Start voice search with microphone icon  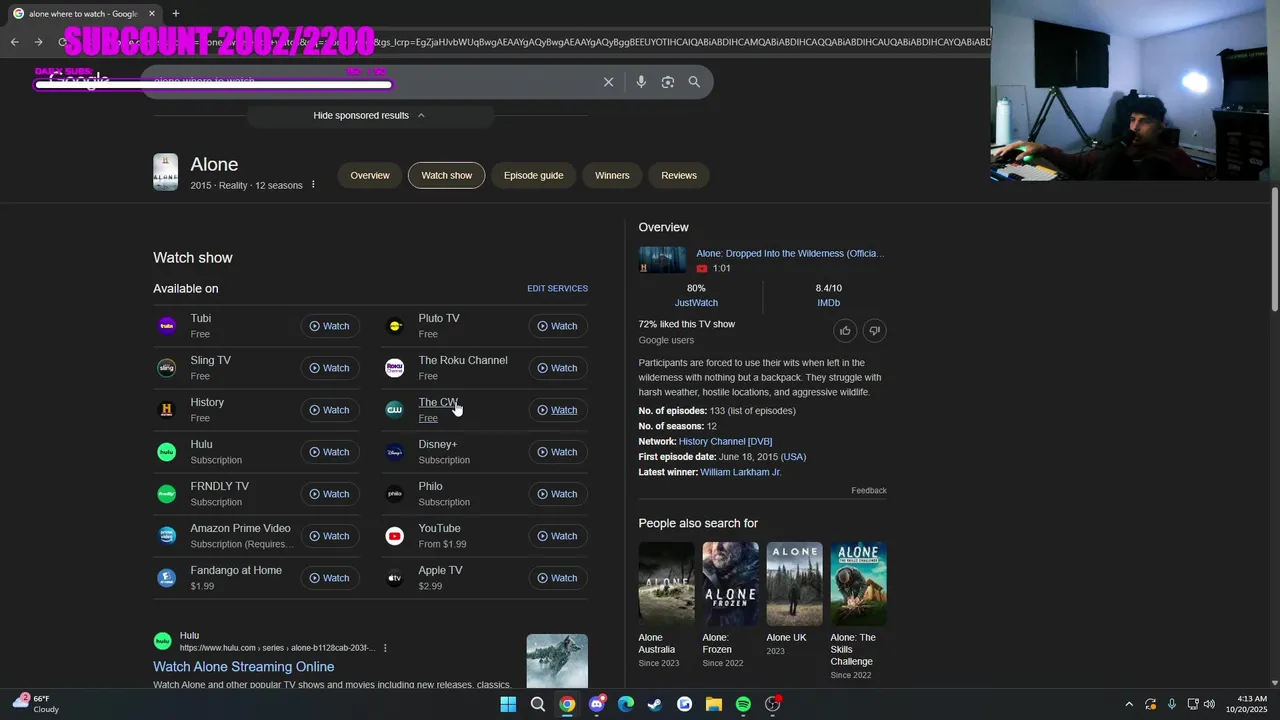[641, 82]
